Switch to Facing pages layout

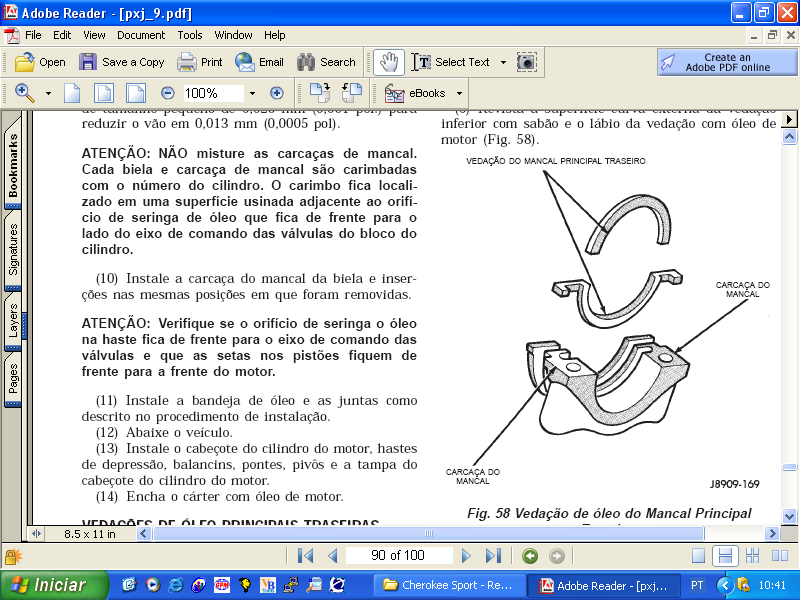coord(780,556)
